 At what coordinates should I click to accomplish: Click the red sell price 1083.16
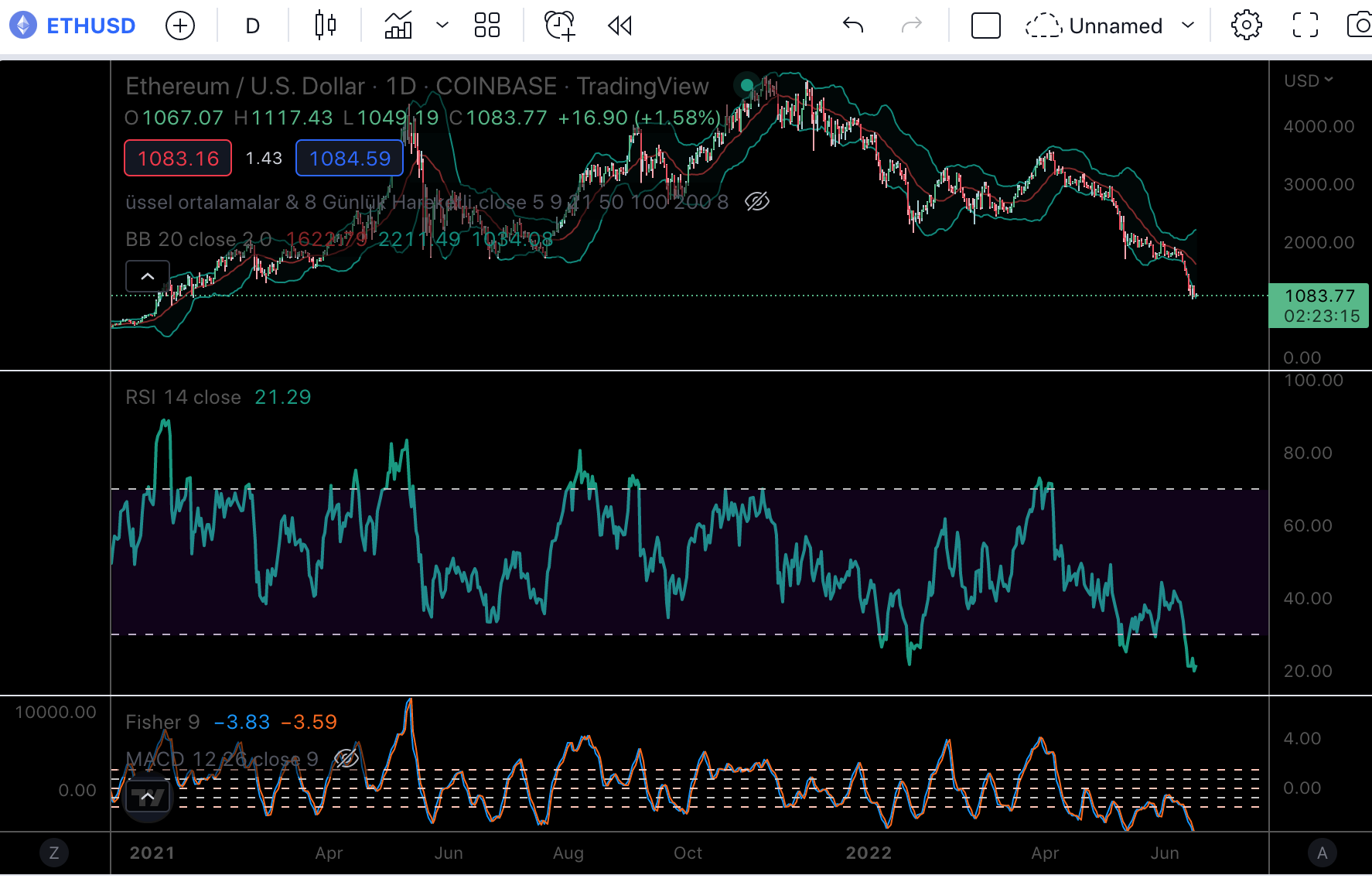178,158
